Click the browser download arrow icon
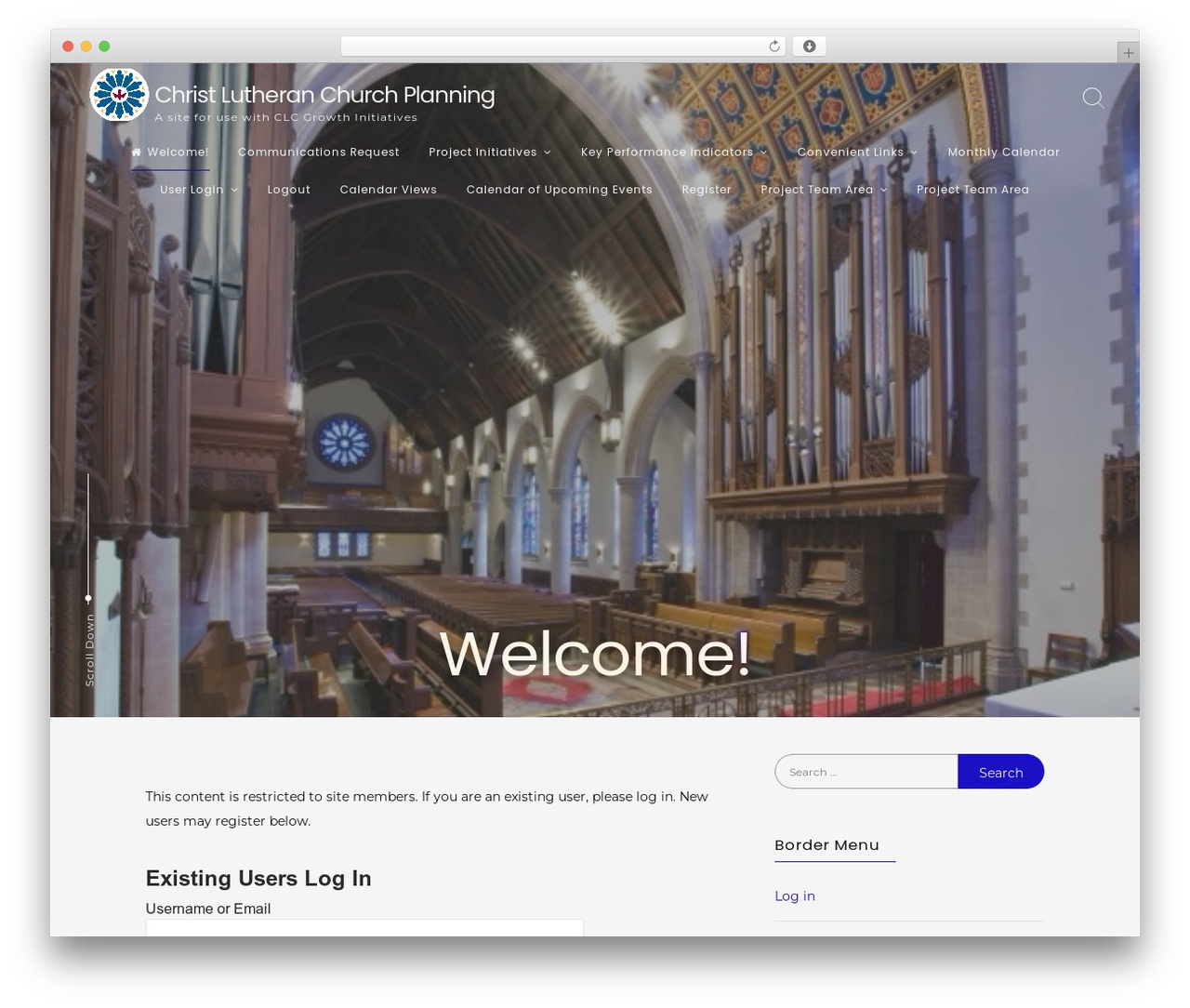1190x1008 pixels. pyautogui.click(x=809, y=46)
